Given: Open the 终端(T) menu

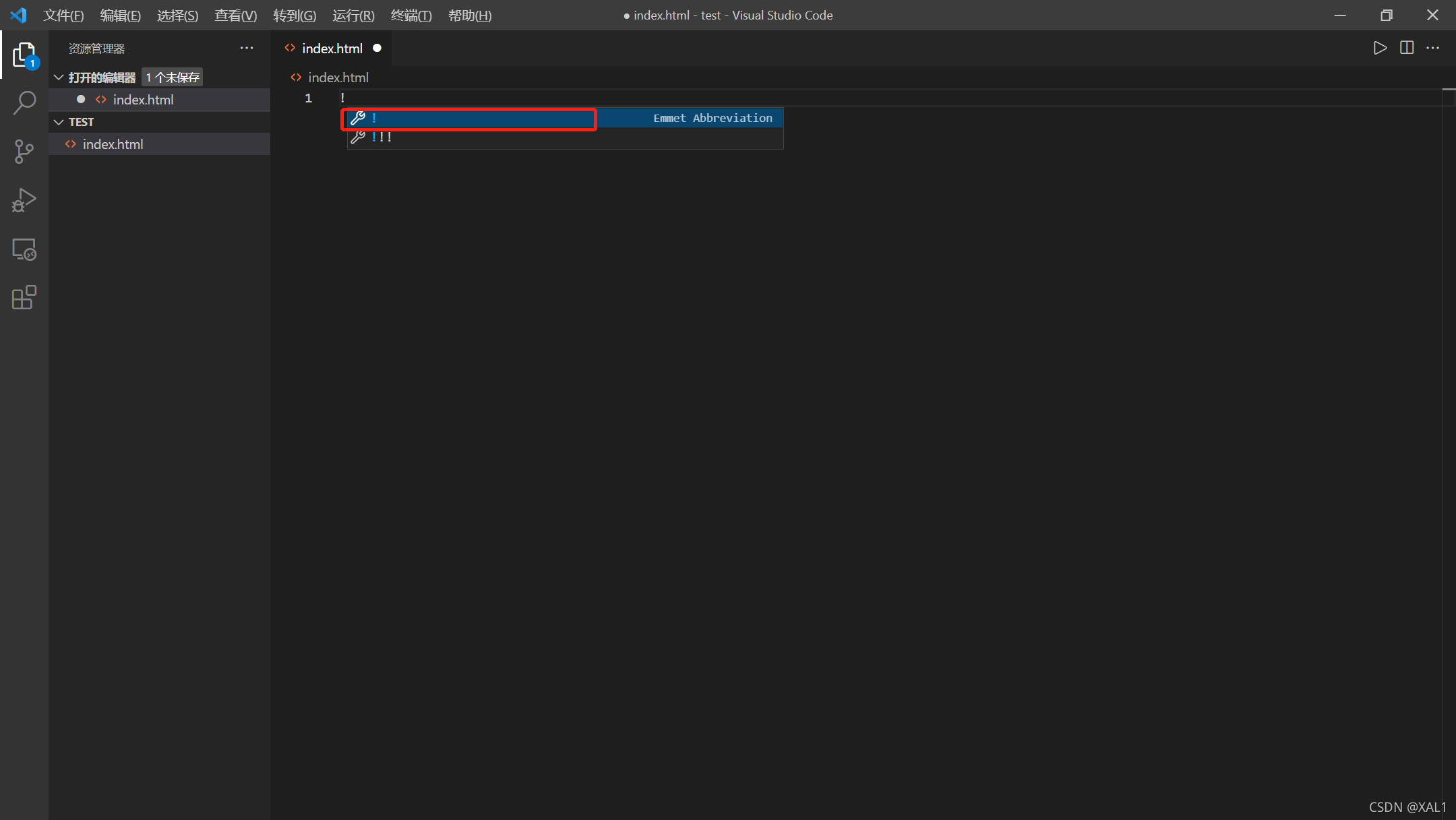Looking at the screenshot, I should coord(411,15).
